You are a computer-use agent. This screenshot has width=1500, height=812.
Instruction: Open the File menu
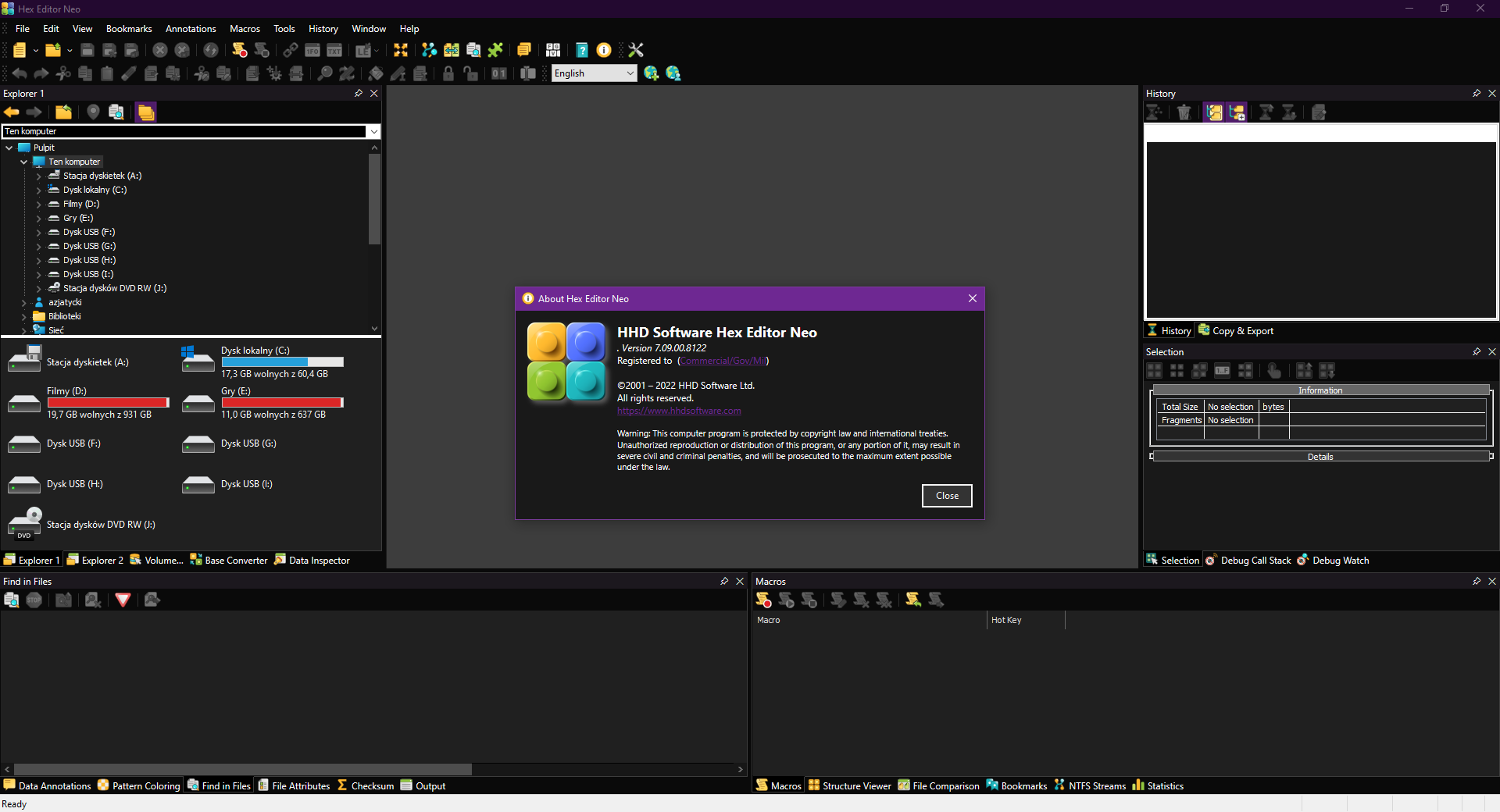(23, 29)
